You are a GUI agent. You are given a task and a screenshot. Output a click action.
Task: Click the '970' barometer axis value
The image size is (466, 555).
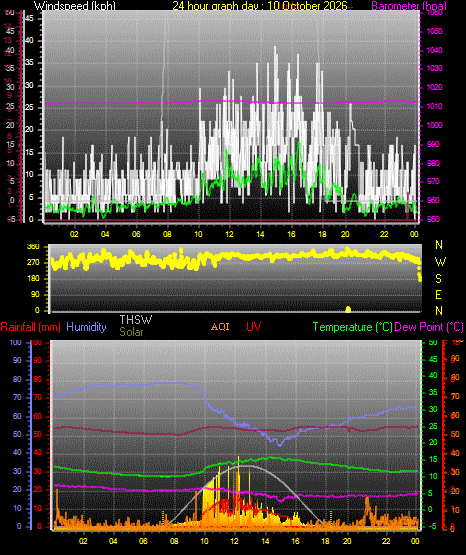[433, 181]
